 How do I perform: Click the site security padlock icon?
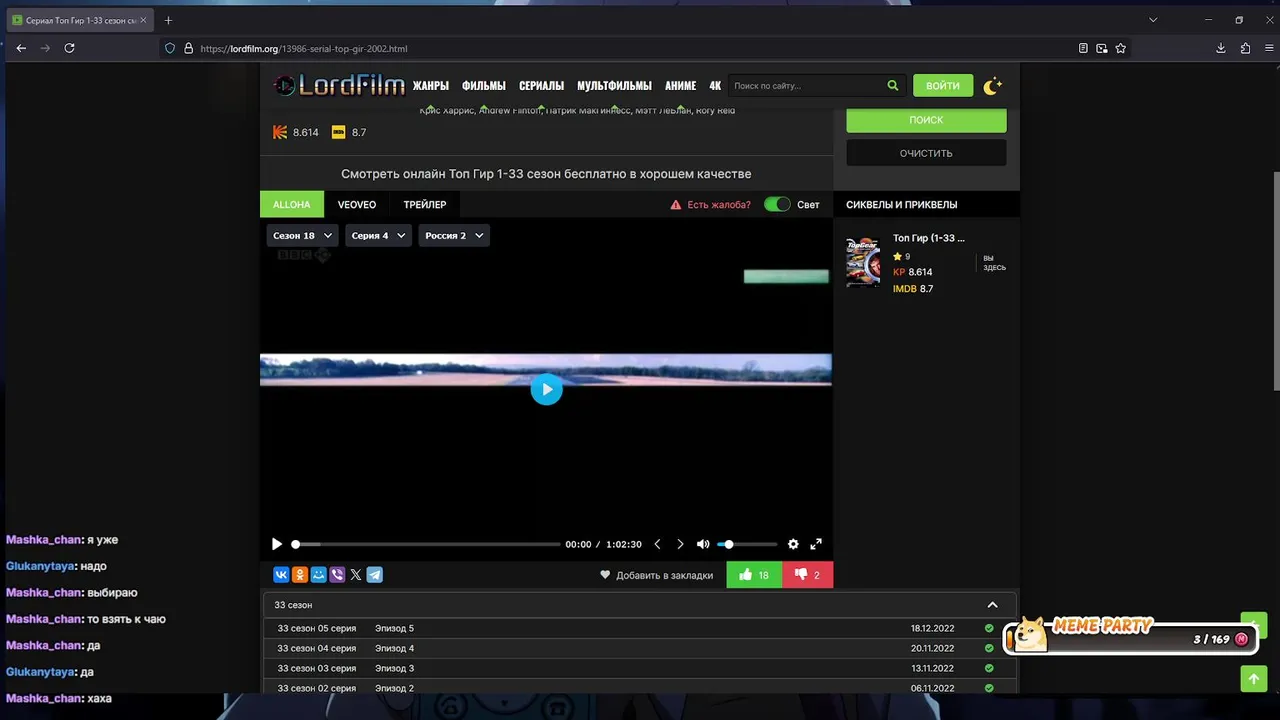click(x=188, y=48)
